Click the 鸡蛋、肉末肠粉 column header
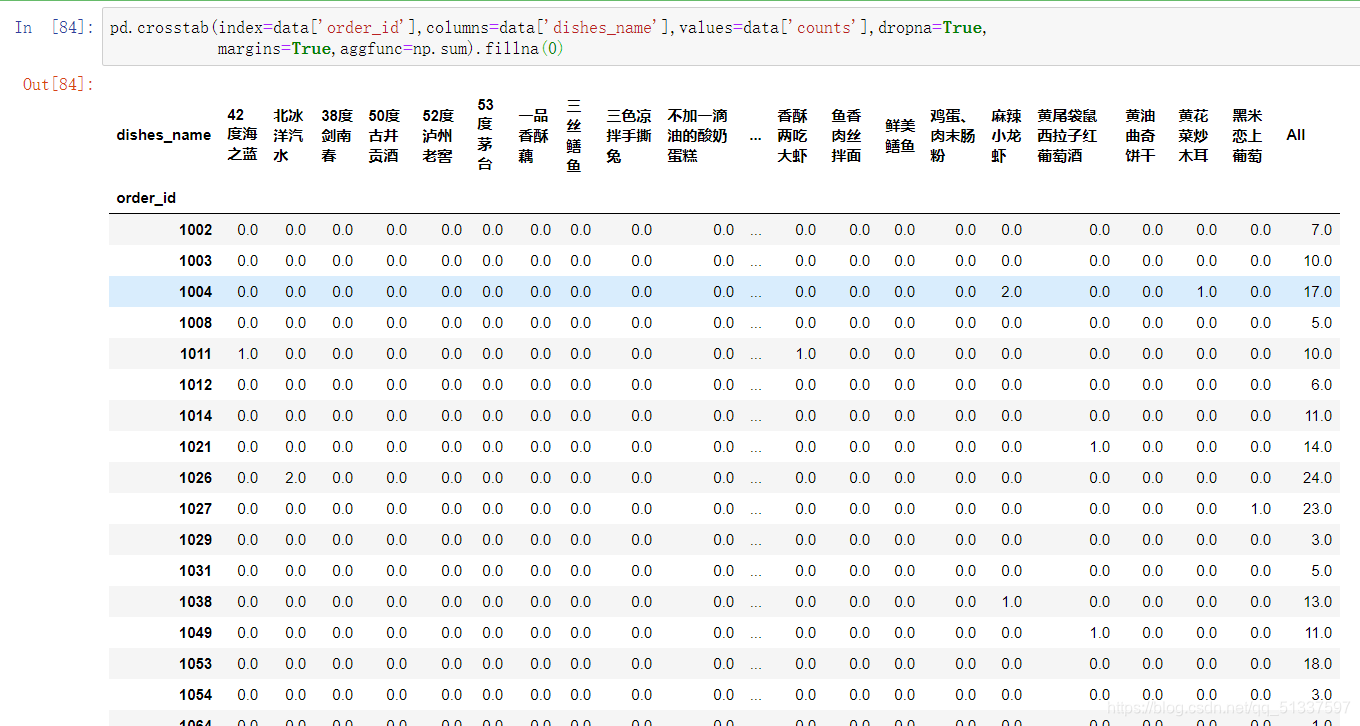The image size is (1360, 726). [953, 135]
